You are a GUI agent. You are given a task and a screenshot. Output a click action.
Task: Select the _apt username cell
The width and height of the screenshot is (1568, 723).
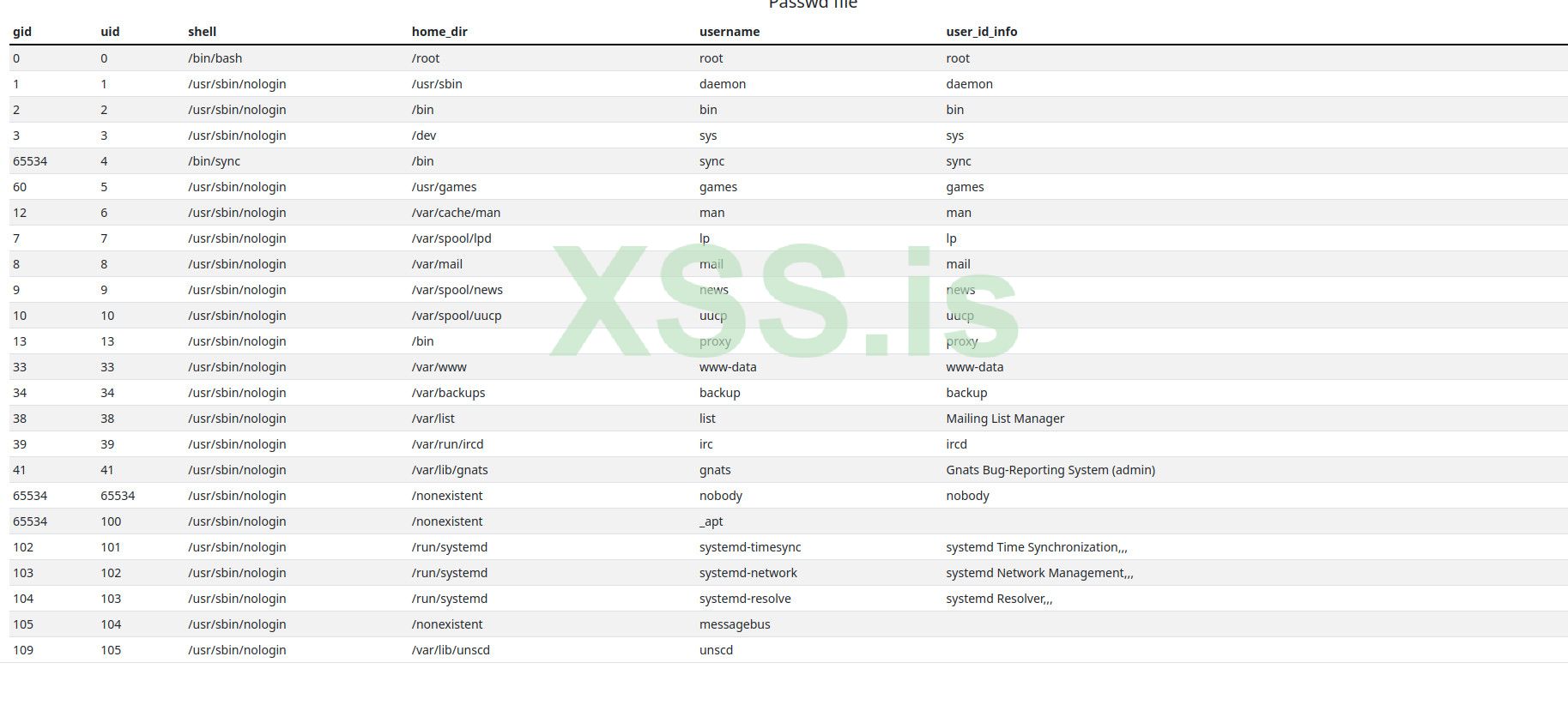click(711, 521)
